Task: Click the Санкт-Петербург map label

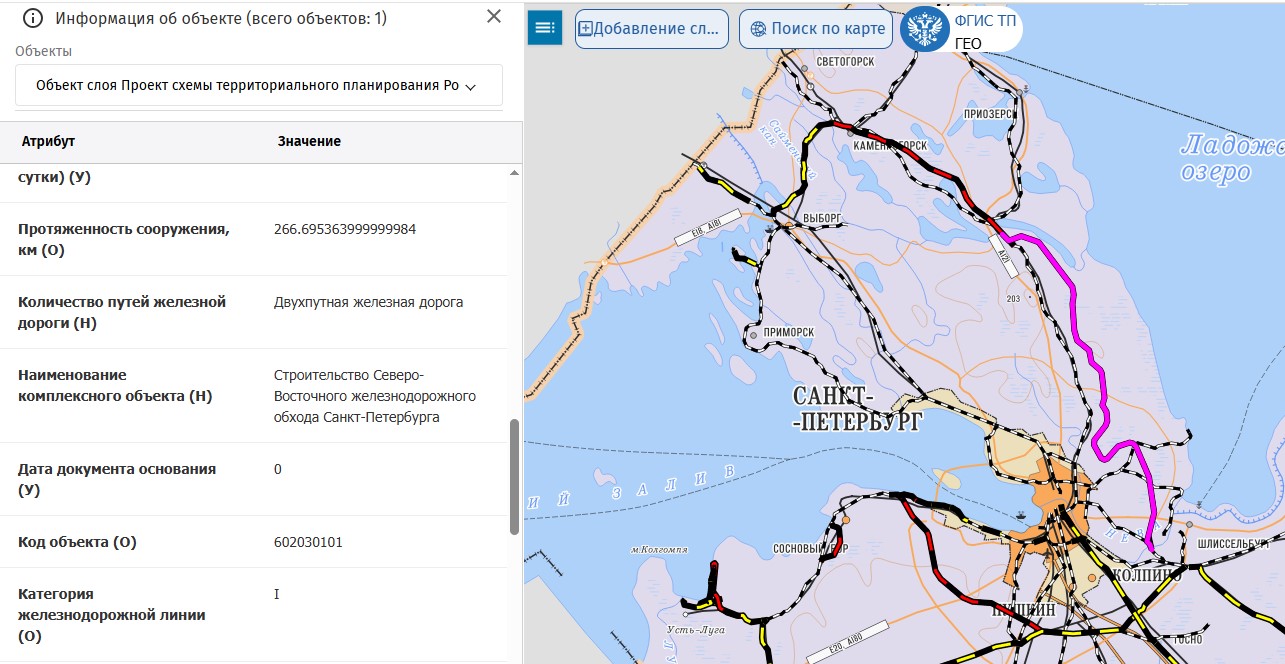Action: click(856, 410)
